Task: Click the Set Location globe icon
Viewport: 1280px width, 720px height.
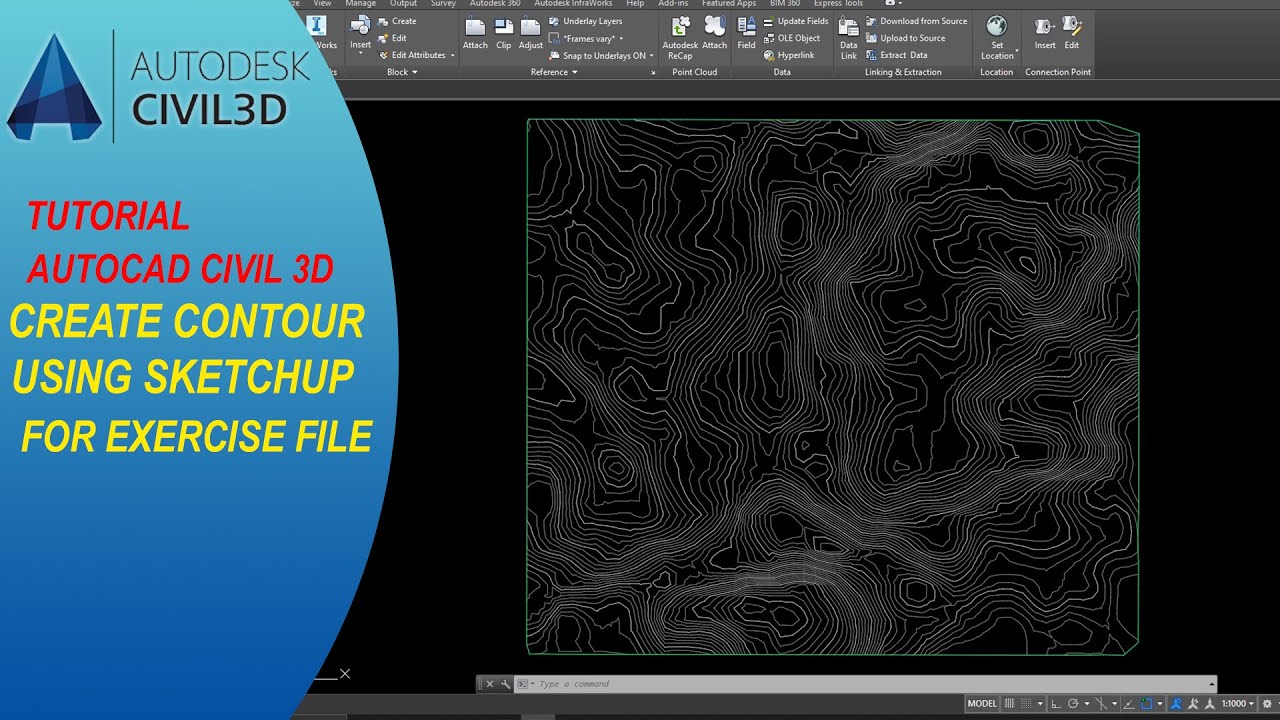Action: 996,26
